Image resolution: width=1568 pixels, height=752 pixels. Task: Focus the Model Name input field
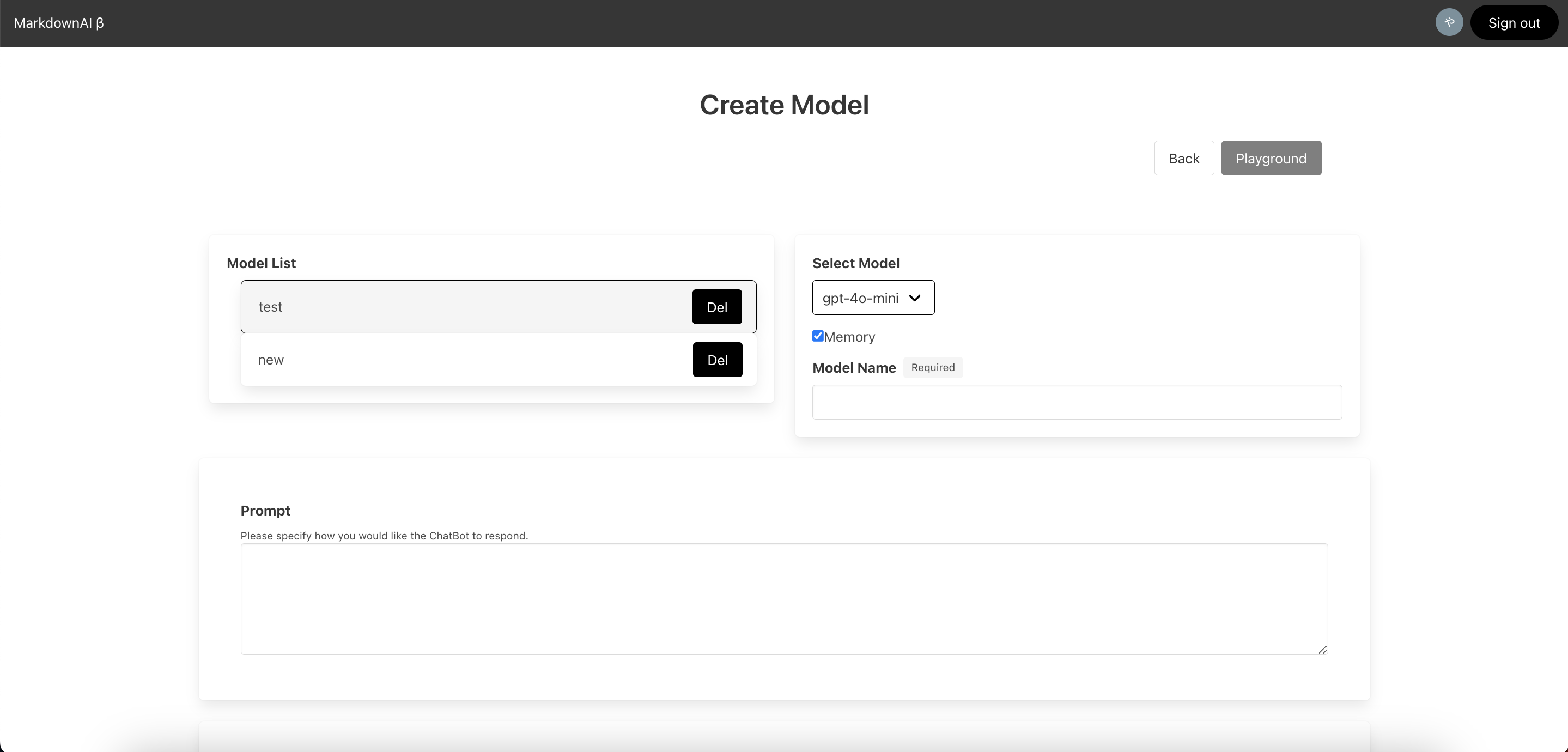[x=1076, y=402]
